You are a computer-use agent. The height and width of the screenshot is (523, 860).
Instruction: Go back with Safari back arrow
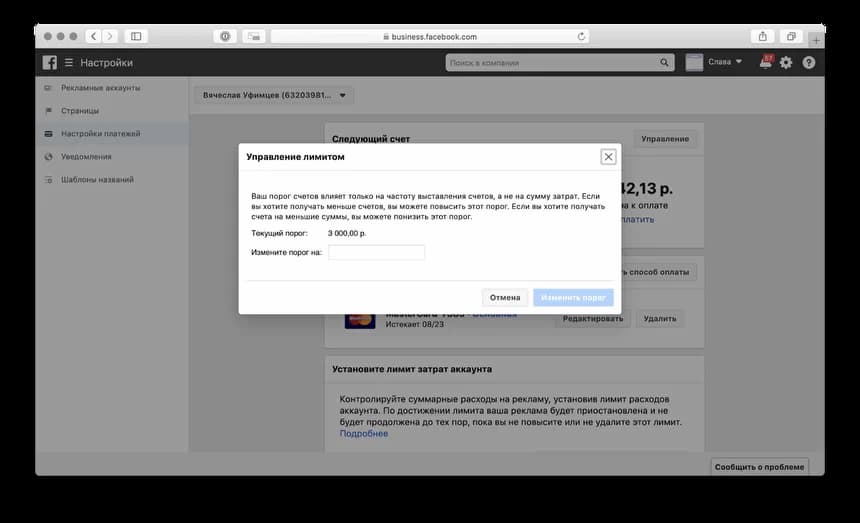click(94, 36)
